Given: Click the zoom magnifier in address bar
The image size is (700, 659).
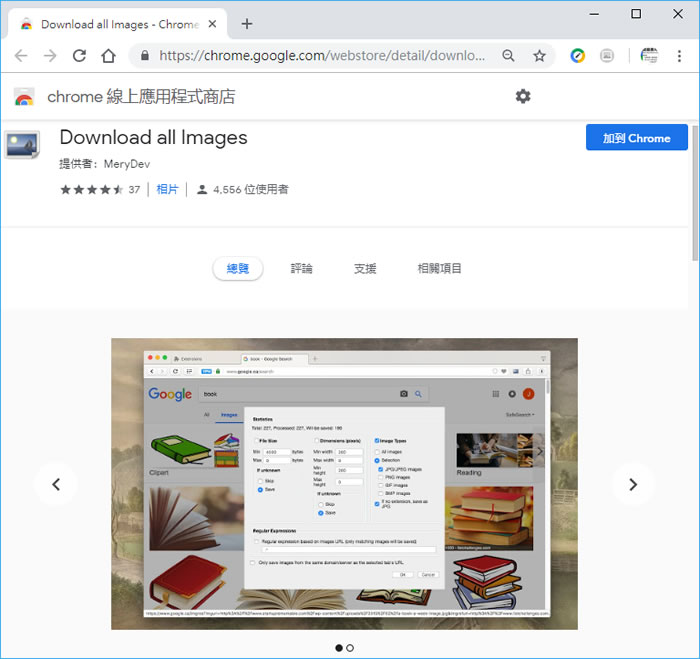Looking at the screenshot, I should point(508,56).
